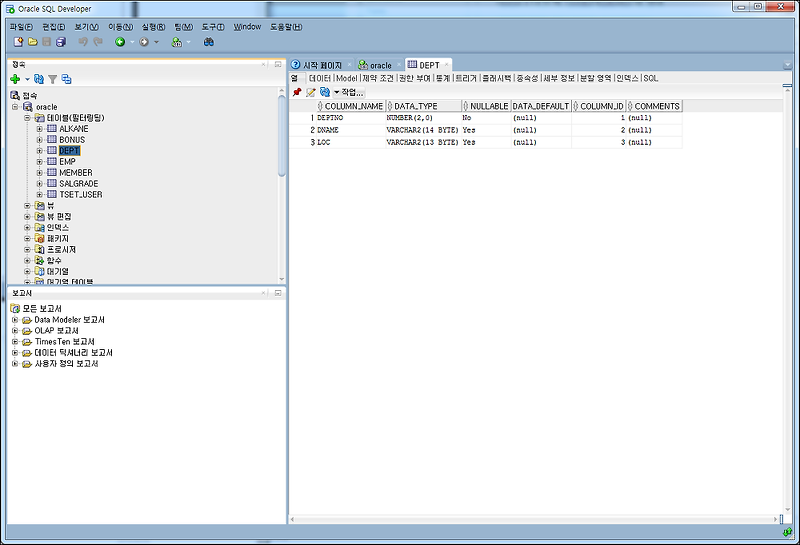Click the Redo arrow toolbar icon
The width and height of the screenshot is (800, 545).
click(97, 42)
